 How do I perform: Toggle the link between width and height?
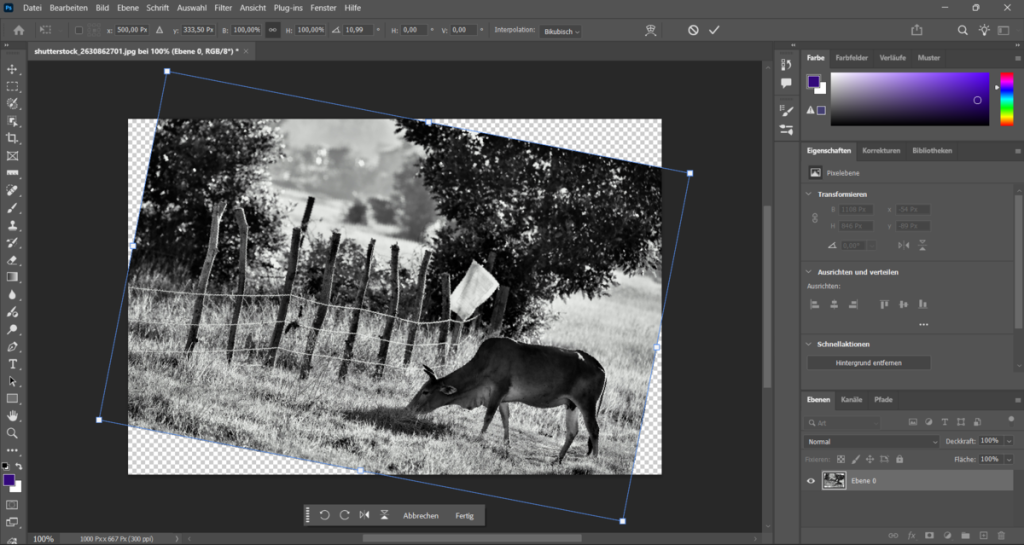[272, 30]
